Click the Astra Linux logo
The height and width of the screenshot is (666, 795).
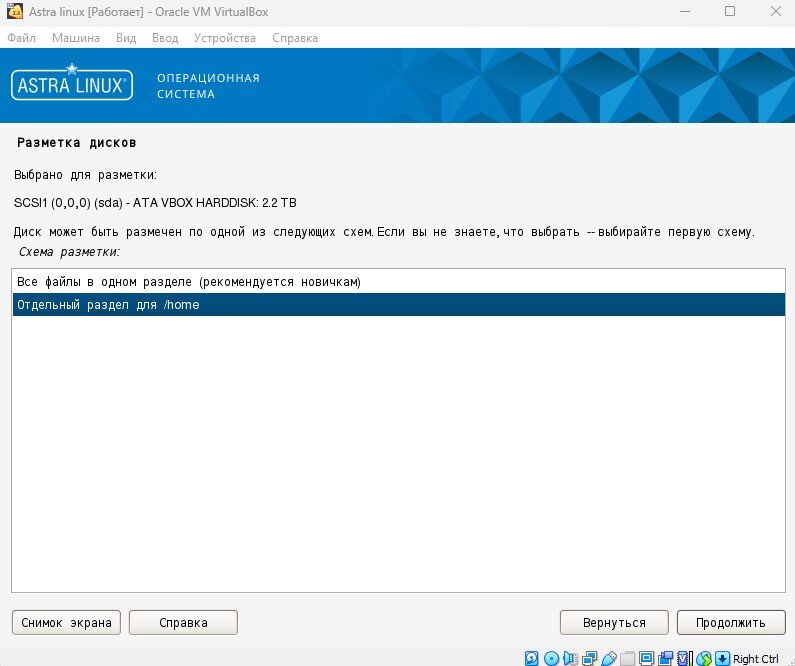(72, 82)
